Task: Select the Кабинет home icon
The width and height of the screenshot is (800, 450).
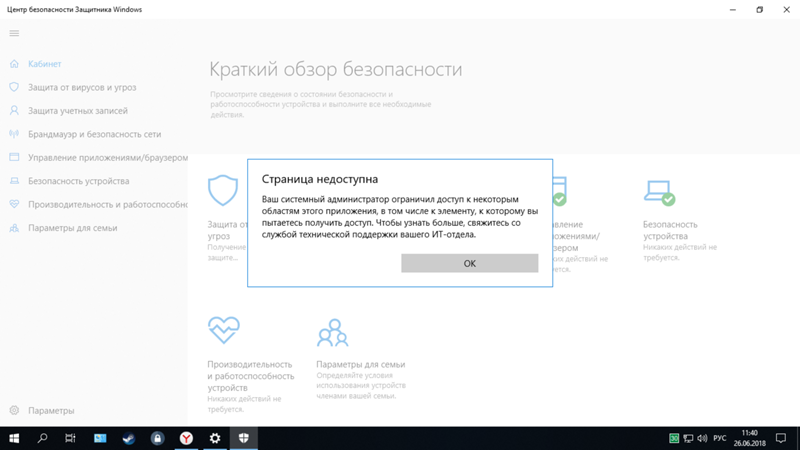Action: tap(14, 64)
